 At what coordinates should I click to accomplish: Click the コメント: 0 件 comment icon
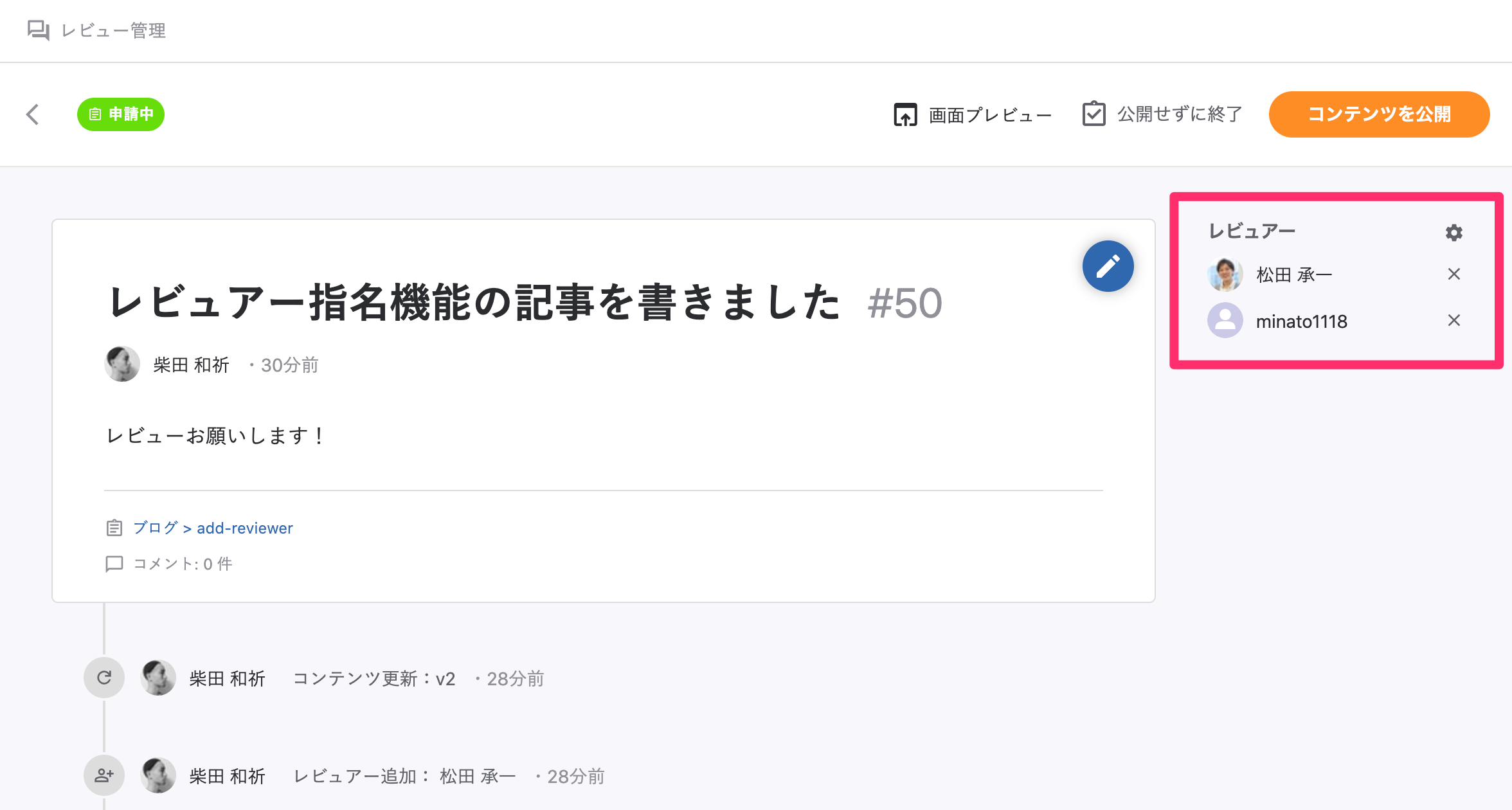pyautogui.click(x=114, y=564)
